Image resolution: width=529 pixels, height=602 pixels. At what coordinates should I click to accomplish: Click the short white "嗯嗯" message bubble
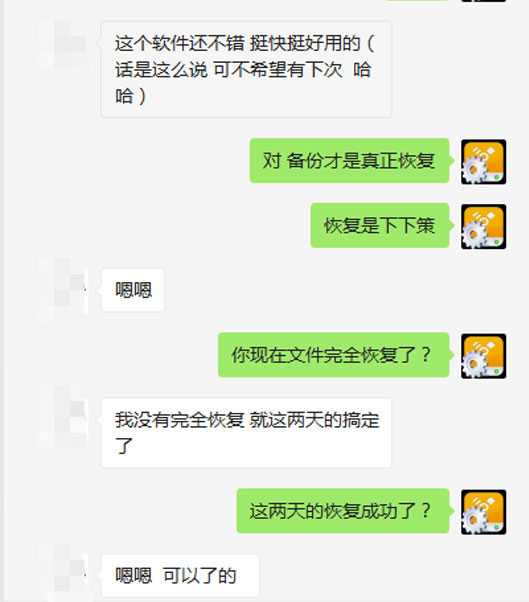[x=133, y=290]
